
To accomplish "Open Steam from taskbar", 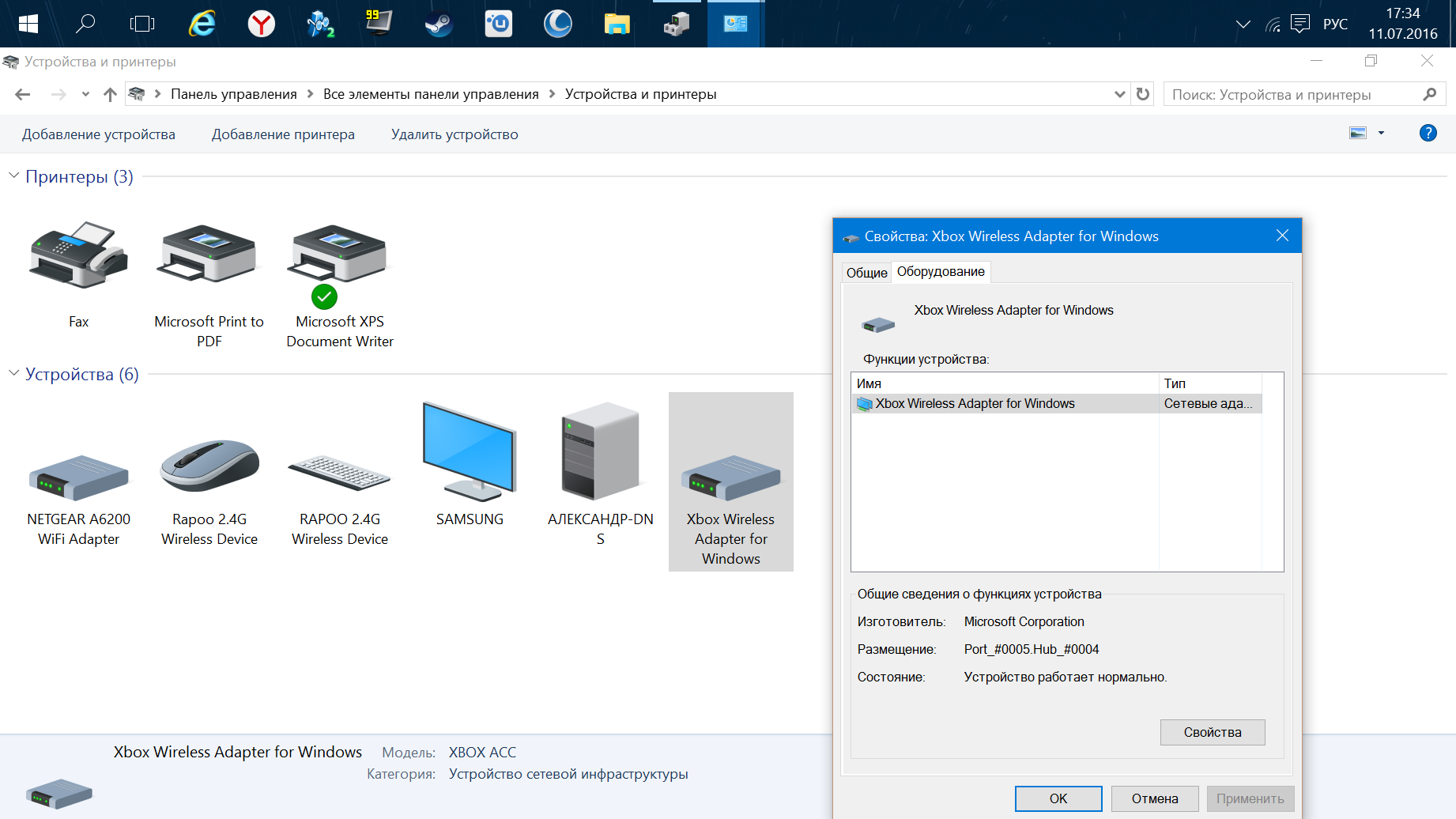I will click(439, 24).
